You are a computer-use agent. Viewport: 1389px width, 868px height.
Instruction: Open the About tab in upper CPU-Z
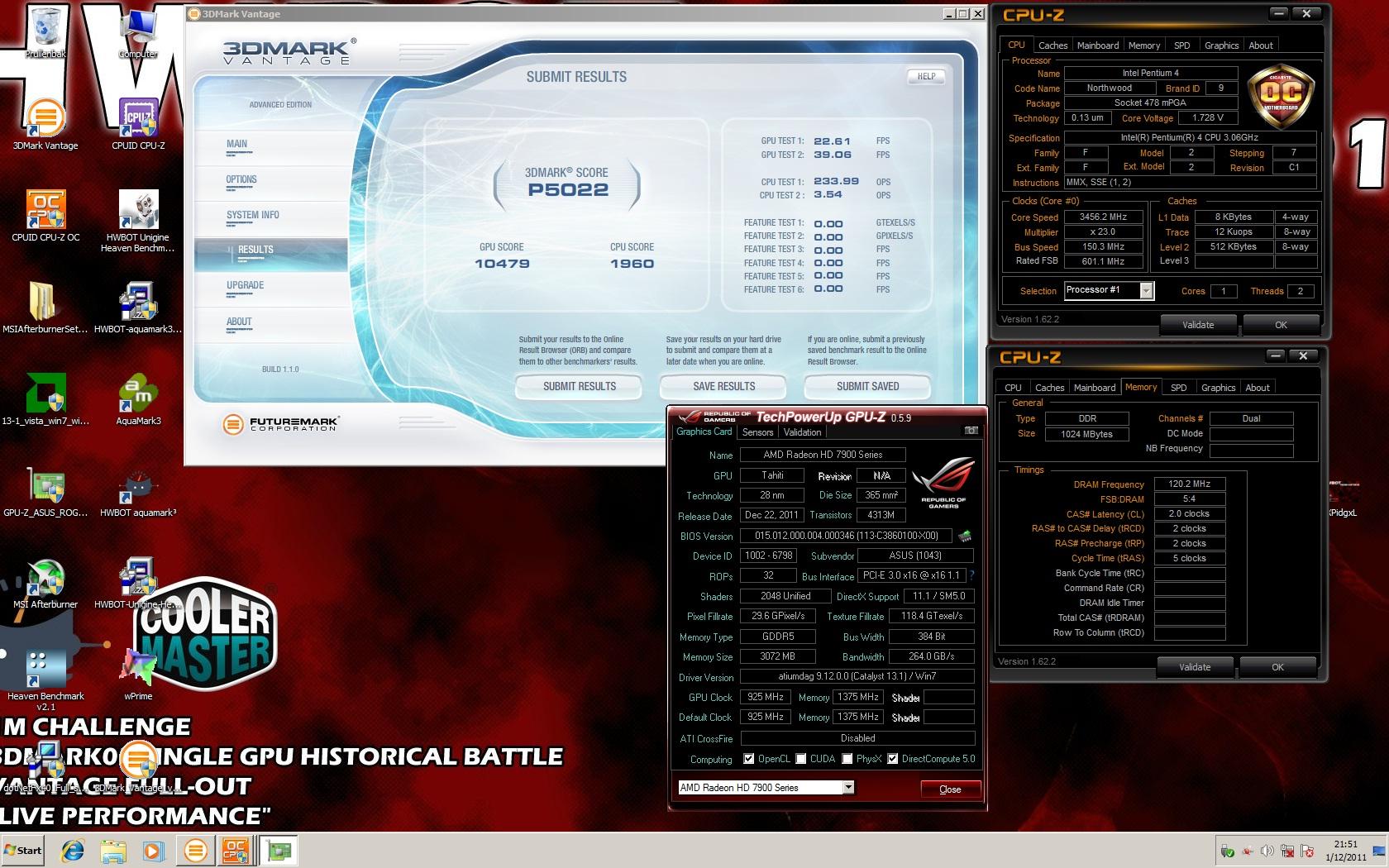(1261, 45)
